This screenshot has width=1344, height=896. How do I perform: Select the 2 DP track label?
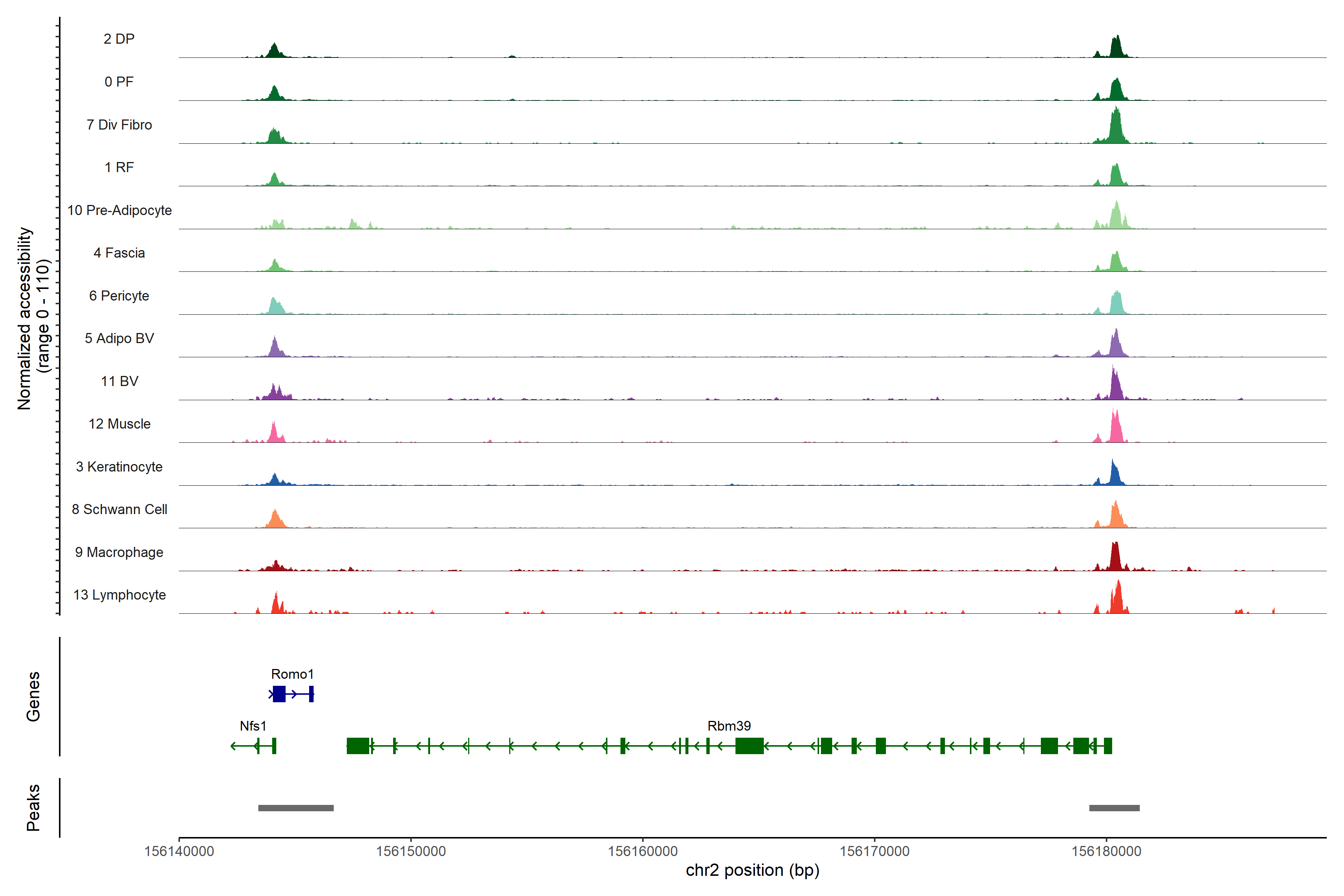119,39
